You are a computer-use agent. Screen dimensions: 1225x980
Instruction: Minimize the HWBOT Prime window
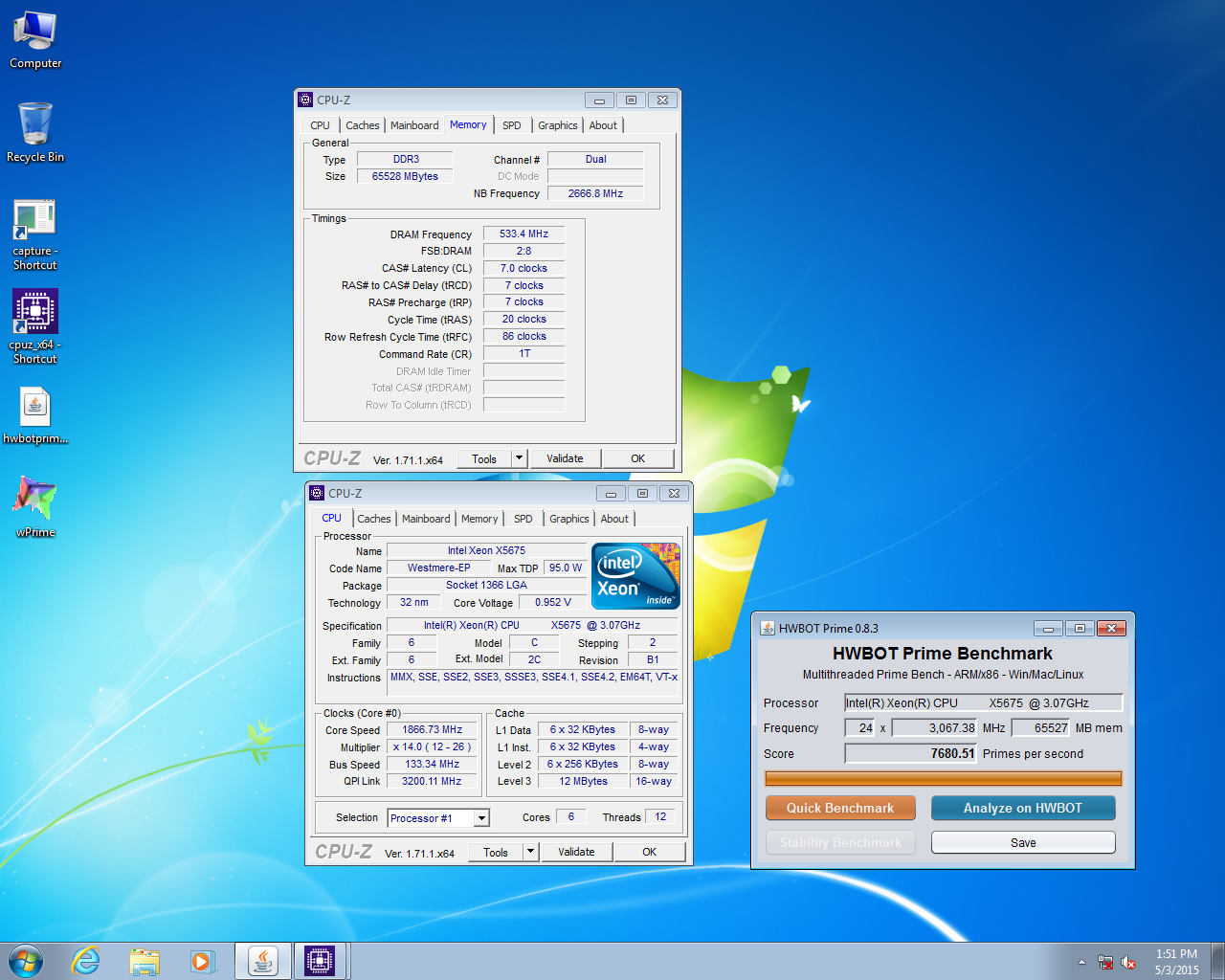1048,628
